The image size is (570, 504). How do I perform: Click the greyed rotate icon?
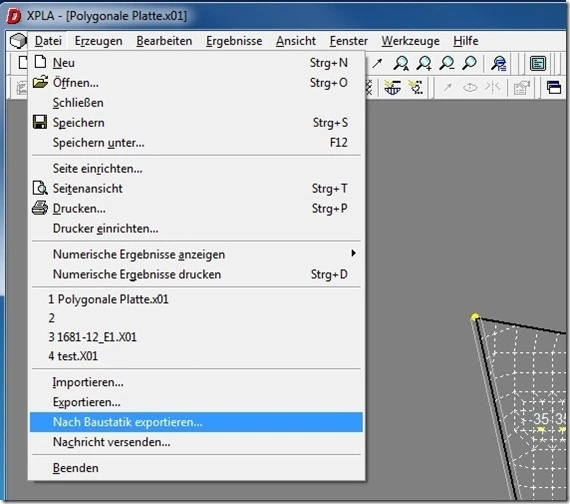[x=470, y=87]
